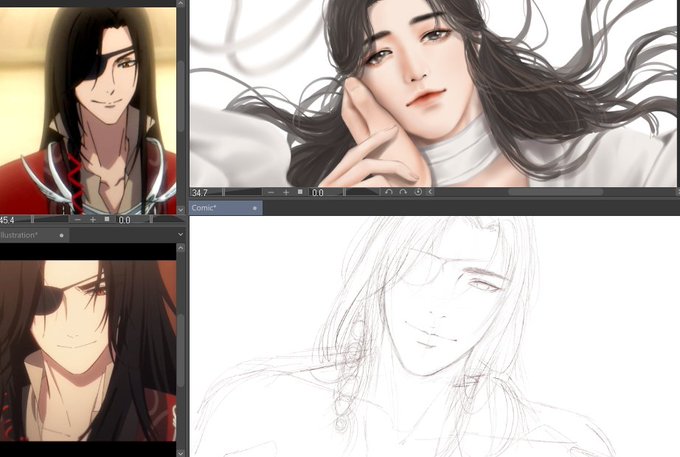Click scroll-down arrow of the Illustration canvas
The image size is (680, 457).
[181, 453]
